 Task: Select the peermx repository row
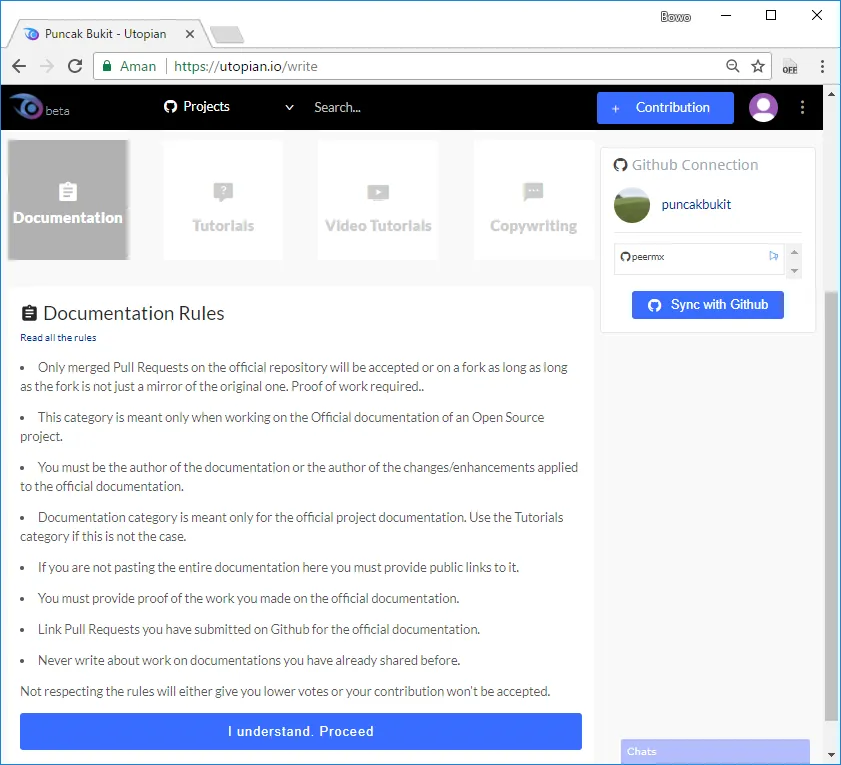click(699, 259)
